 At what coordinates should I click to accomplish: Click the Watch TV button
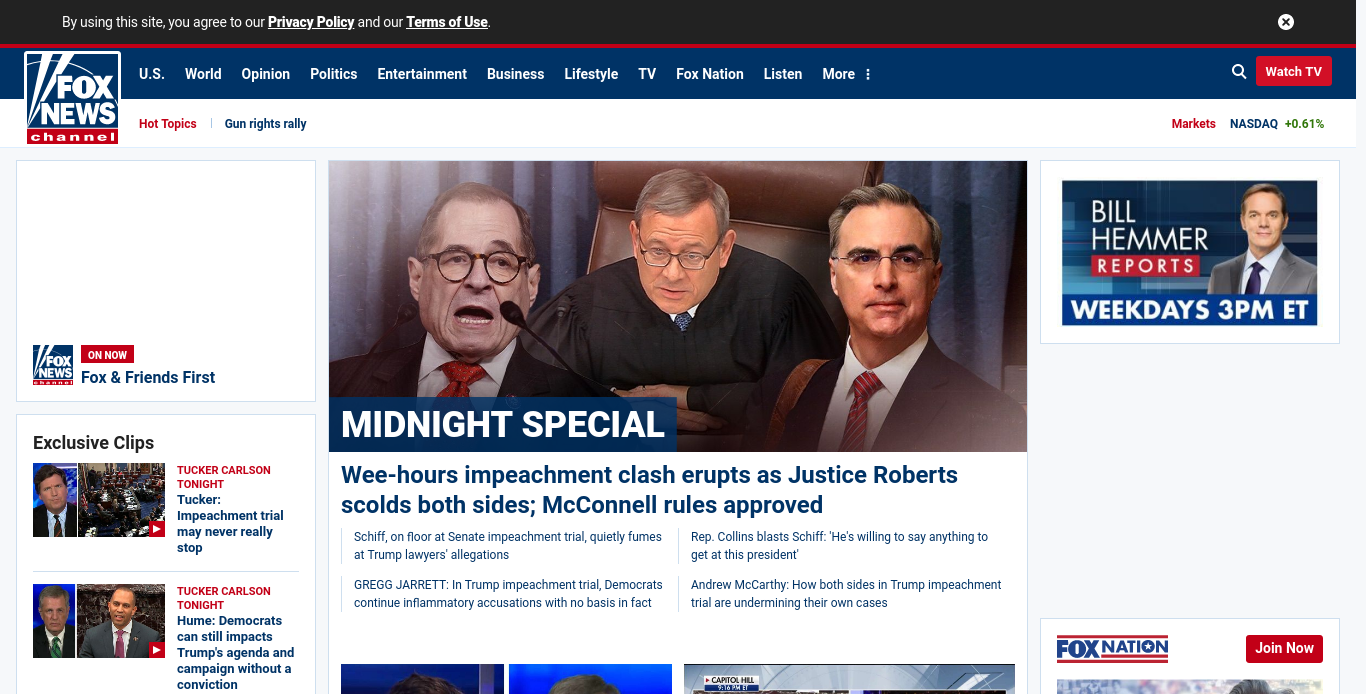point(1293,71)
